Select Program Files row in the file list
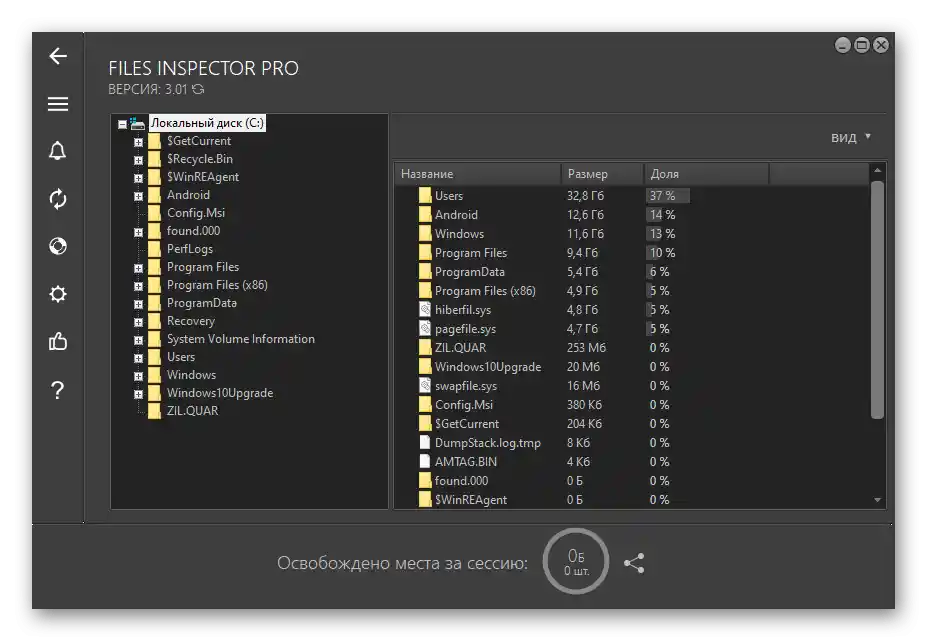This screenshot has height=641, width=927. coord(633,252)
